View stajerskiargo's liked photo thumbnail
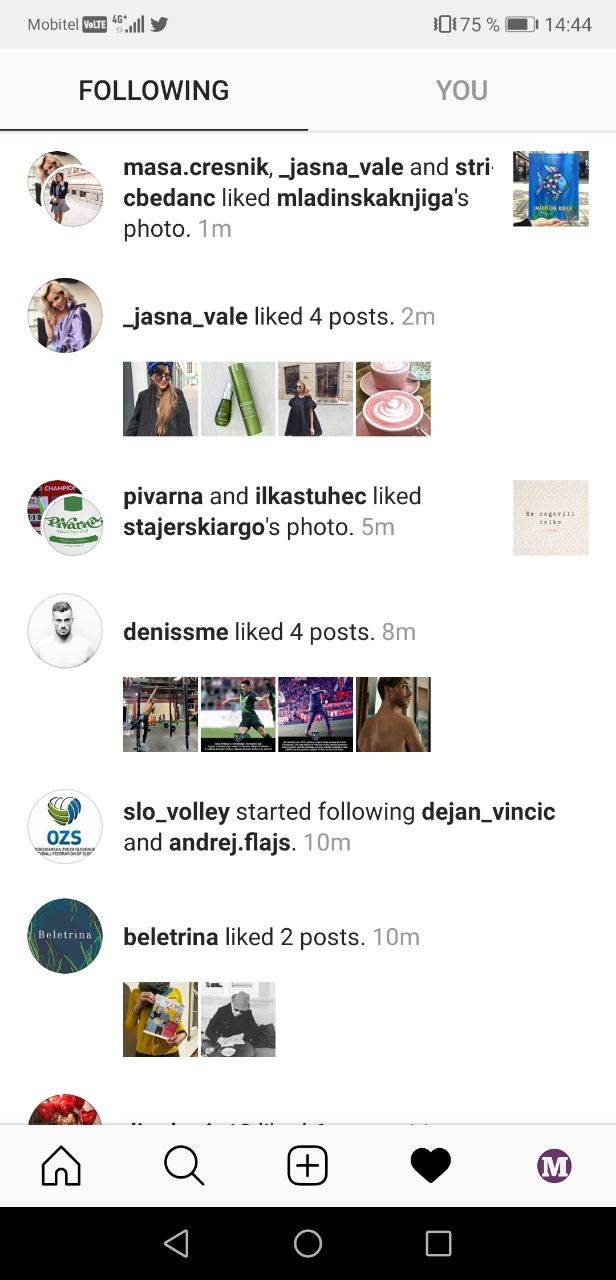 (x=551, y=518)
